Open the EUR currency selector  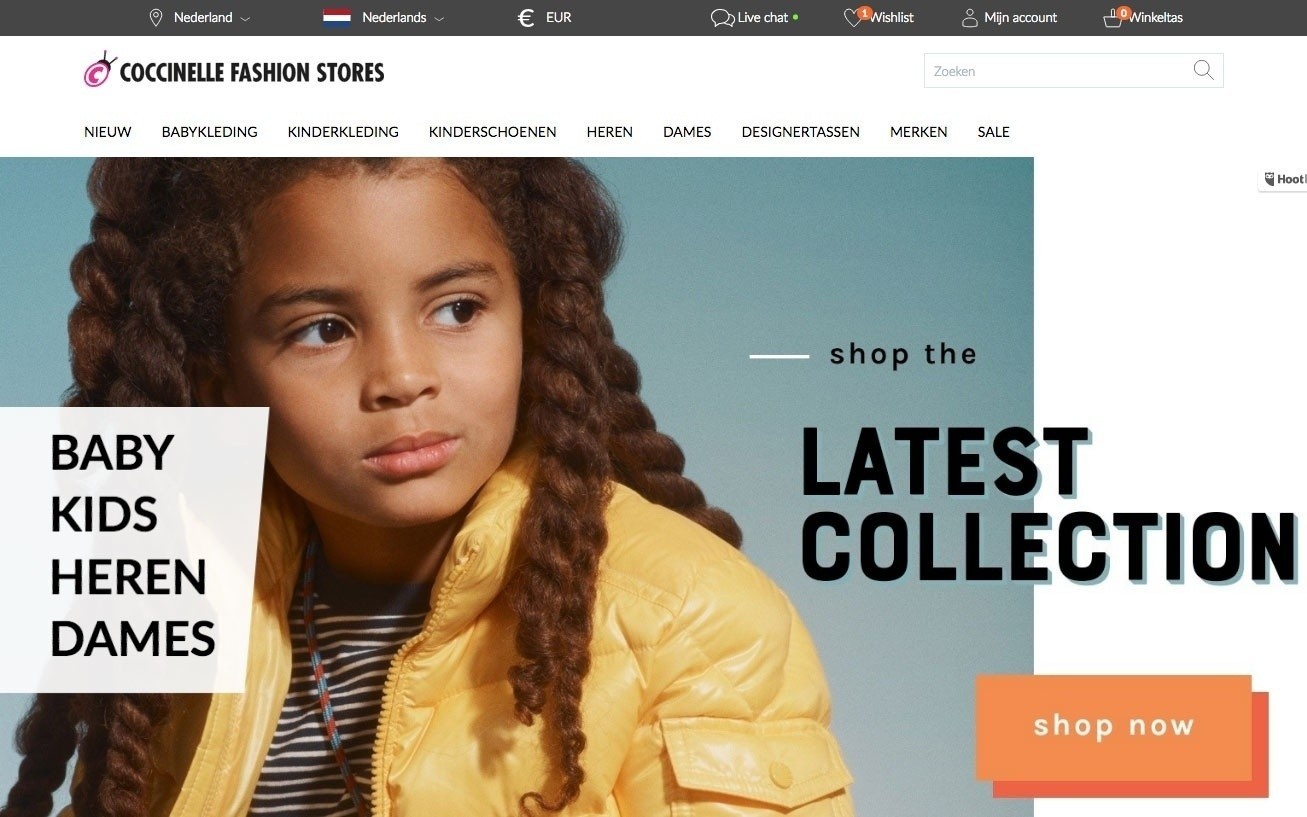[x=559, y=18]
